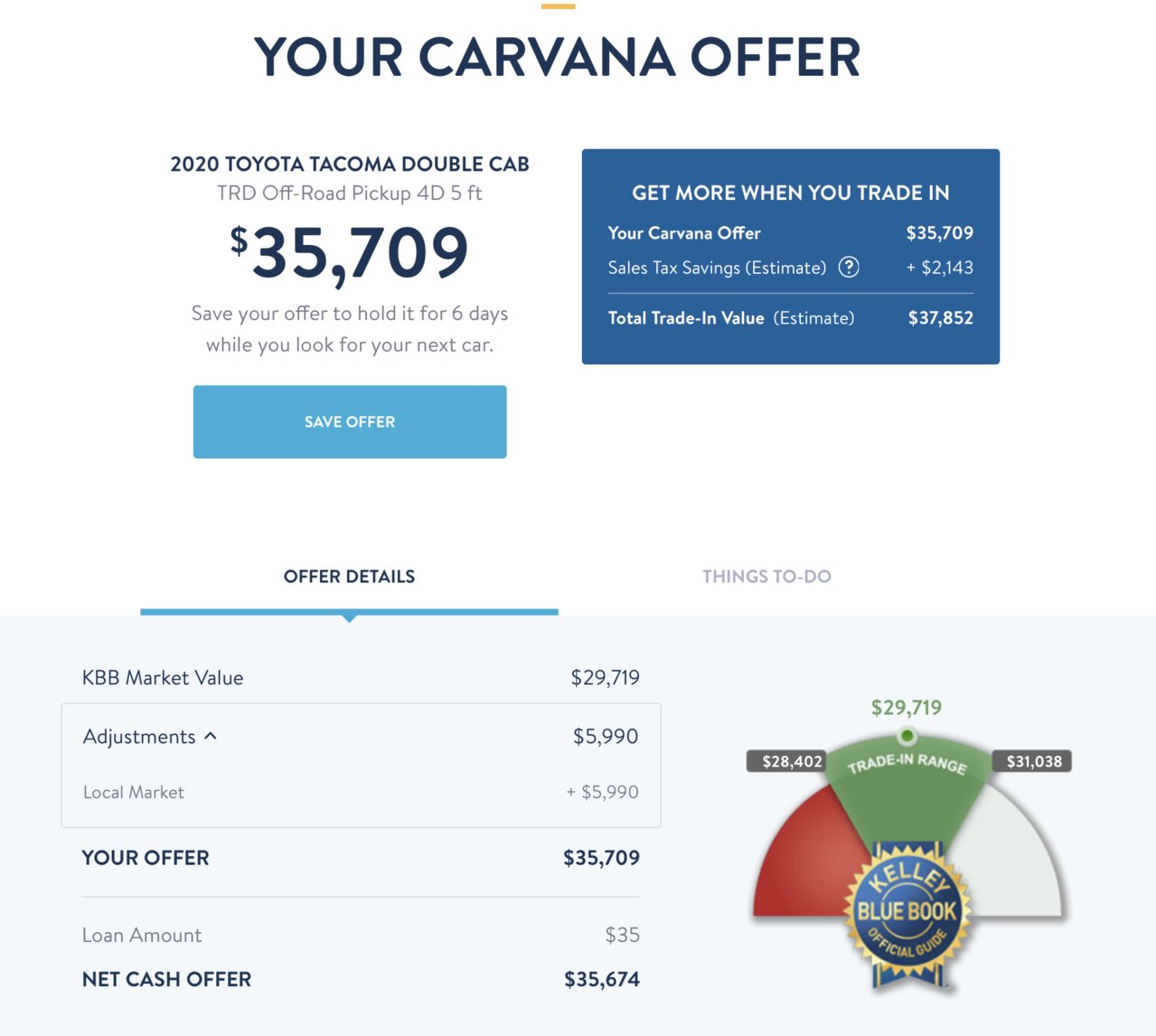1156x1036 pixels.
Task: Click the KBB Market Value row
Action: [361, 677]
